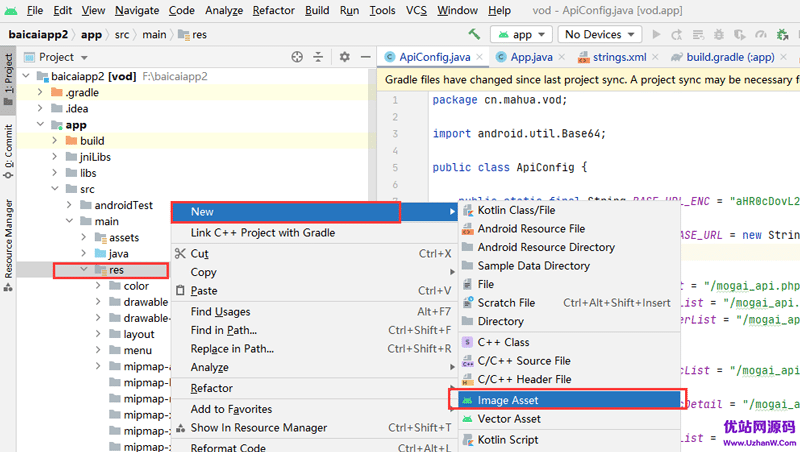Screen dimensions: 800x452
Task: Click Find Usages in context menu
Action: (x=314, y=312)
